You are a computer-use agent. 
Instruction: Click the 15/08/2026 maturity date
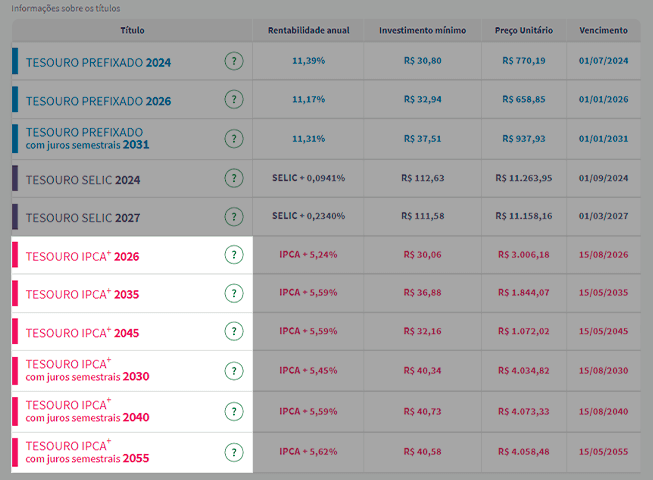click(x=603, y=255)
